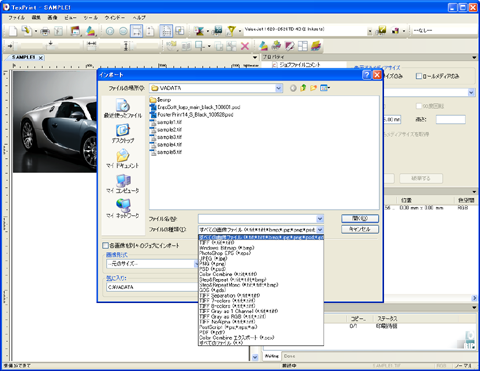This screenshot has width=480, height=371.
Task: Click the fit-to-width view icon
Action: pyautogui.click(x=136, y=31)
